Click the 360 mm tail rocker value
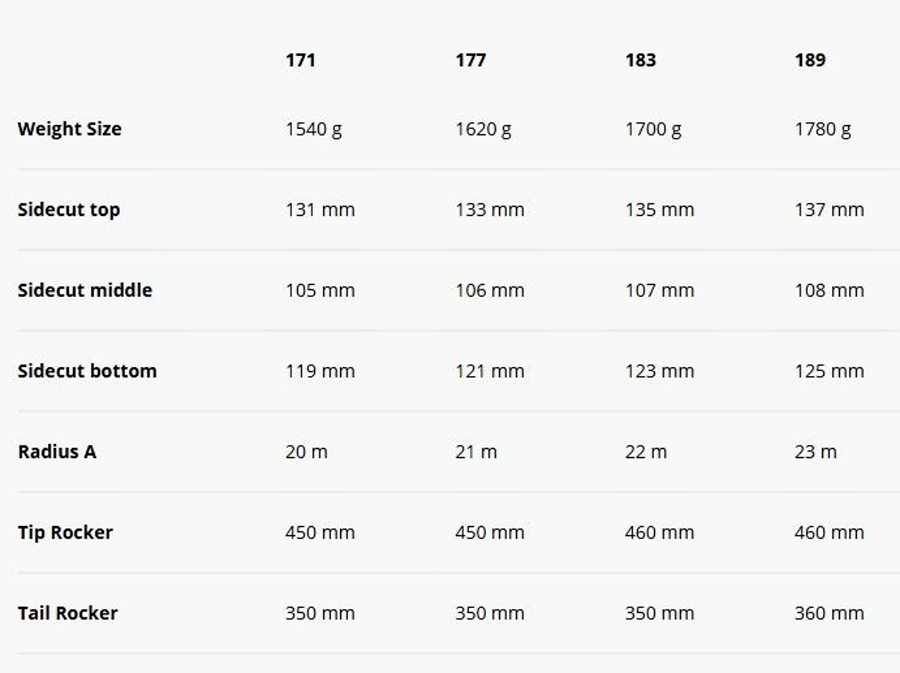Viewport: 900px width, 673px height. click(829, 613)
